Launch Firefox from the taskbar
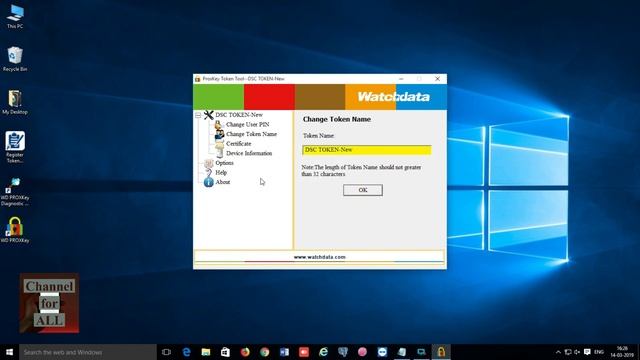640x360 pixels. coord(245,352)
